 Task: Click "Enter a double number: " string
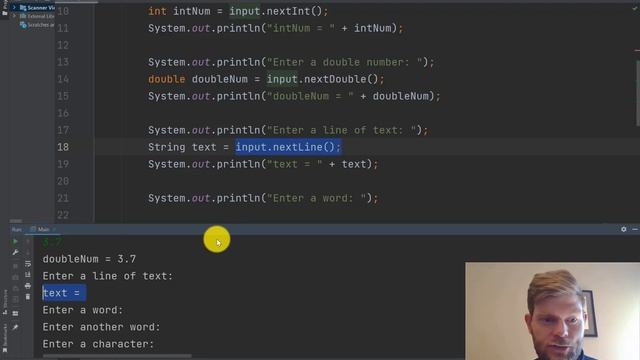(344, 62)
